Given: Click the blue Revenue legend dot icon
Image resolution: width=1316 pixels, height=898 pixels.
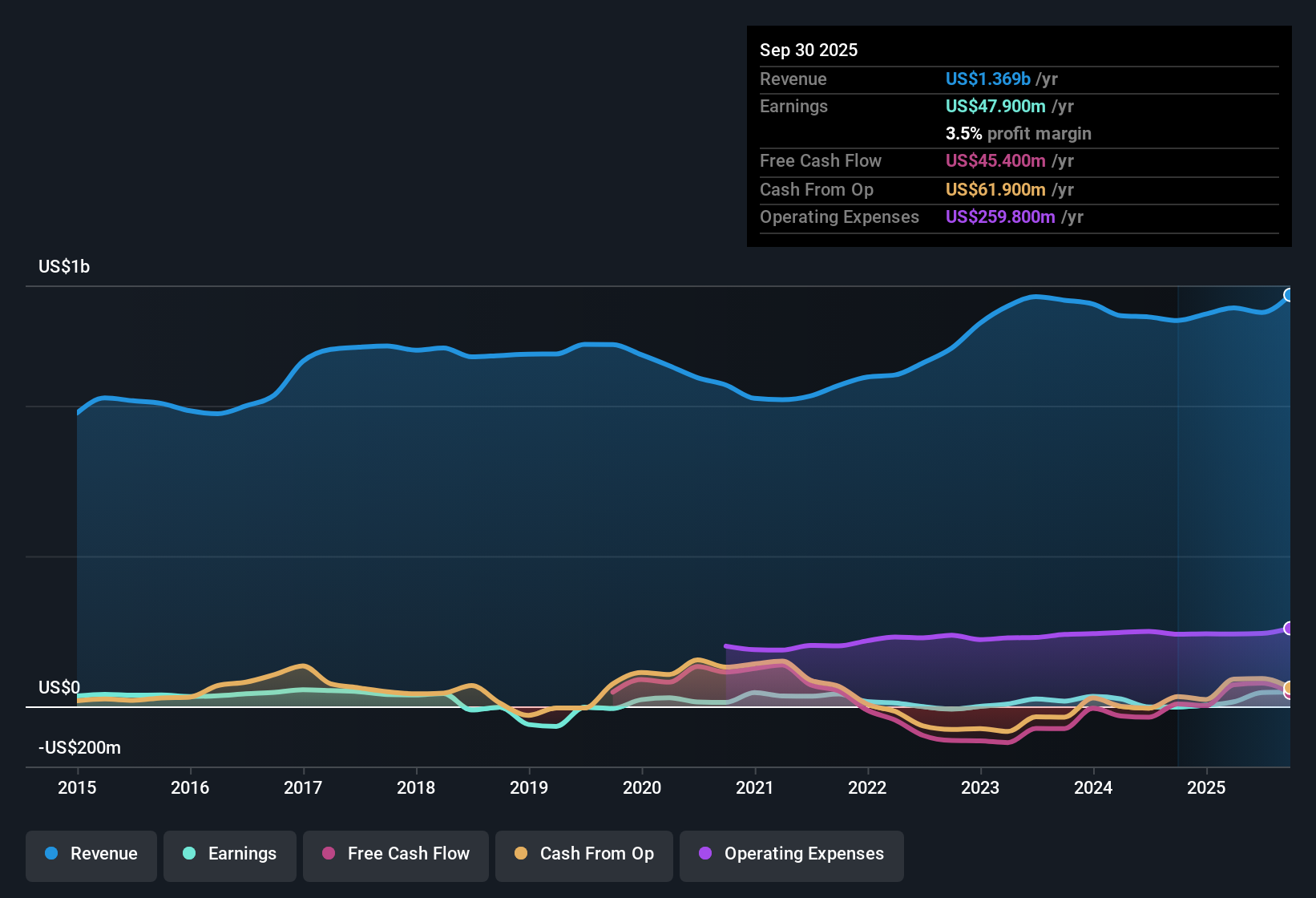Looking at the screenshot, I should pos(50,854).
